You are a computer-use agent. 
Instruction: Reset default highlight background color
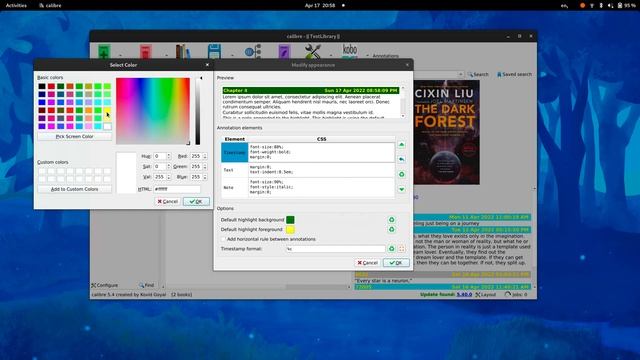pos(391,220)
